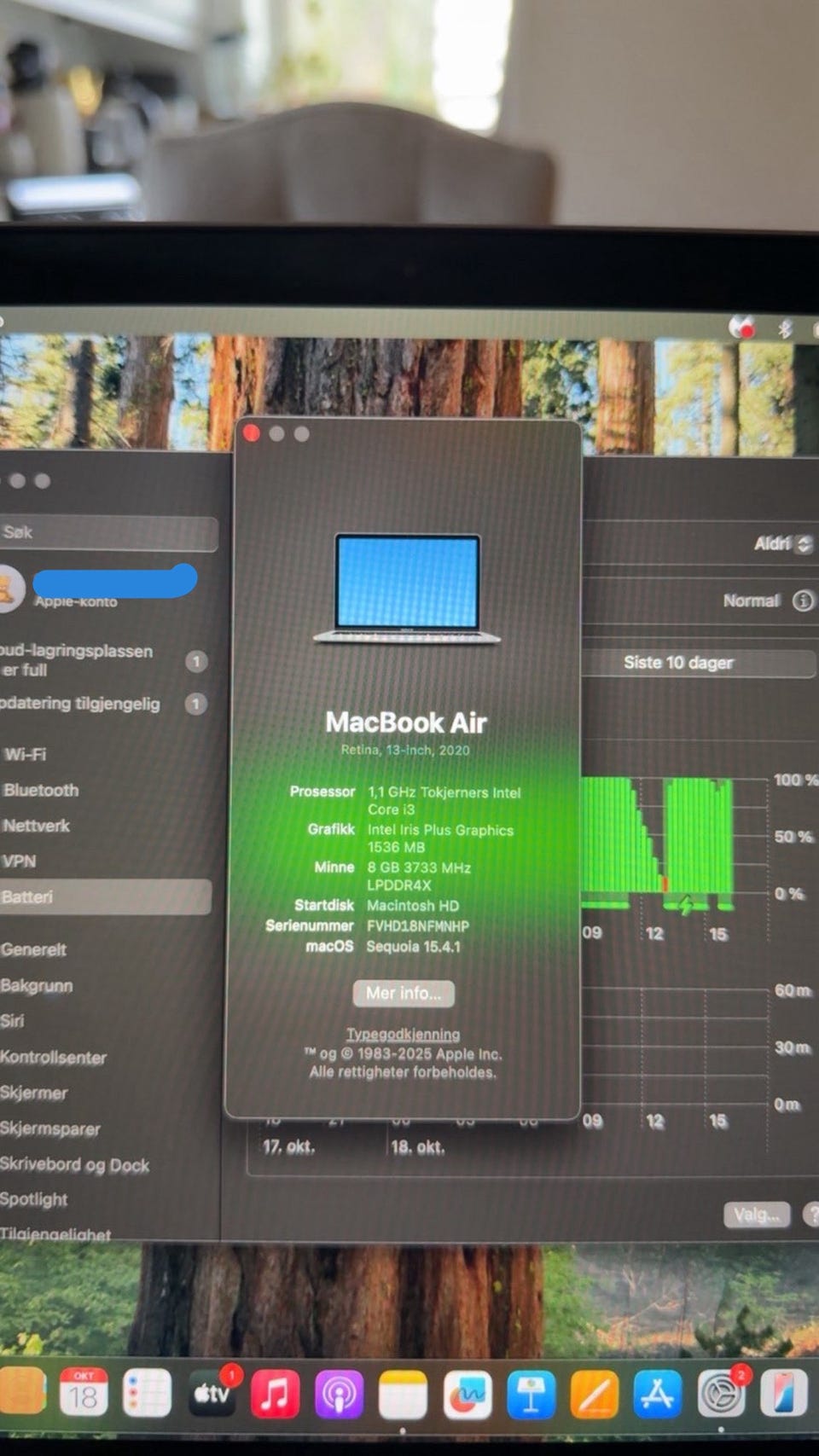The image size is (819, 1456).
Task: Click the Apple account avatar in Settings sidebar
Action: tap(9, 589)
